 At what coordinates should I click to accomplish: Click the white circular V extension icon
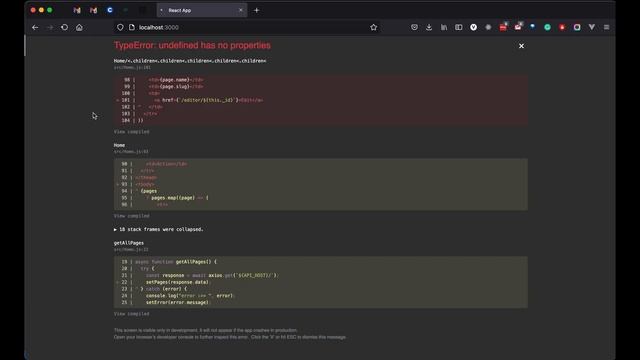(x=473, y=27)
